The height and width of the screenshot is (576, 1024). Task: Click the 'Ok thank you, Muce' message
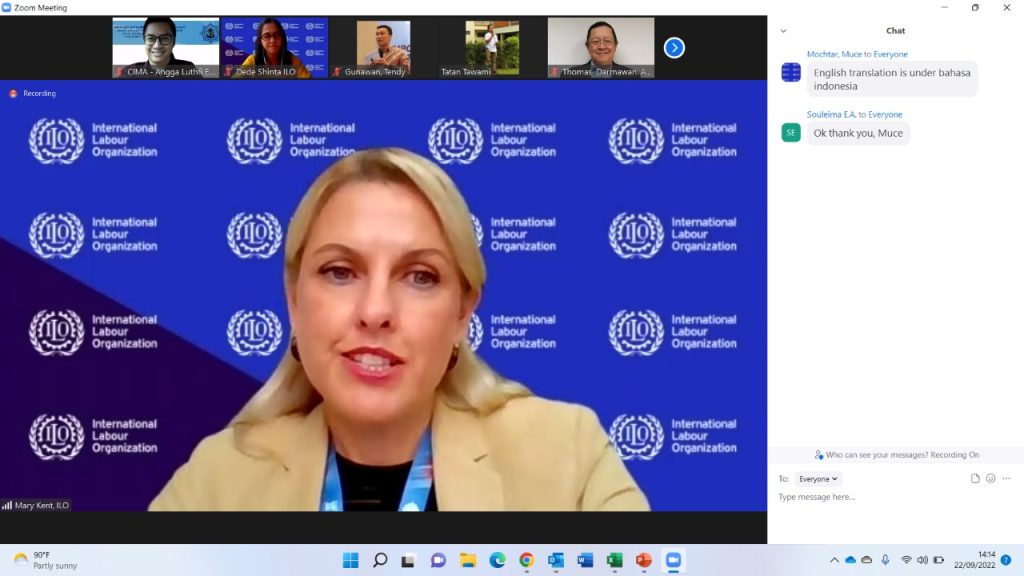tap(858, 133)
